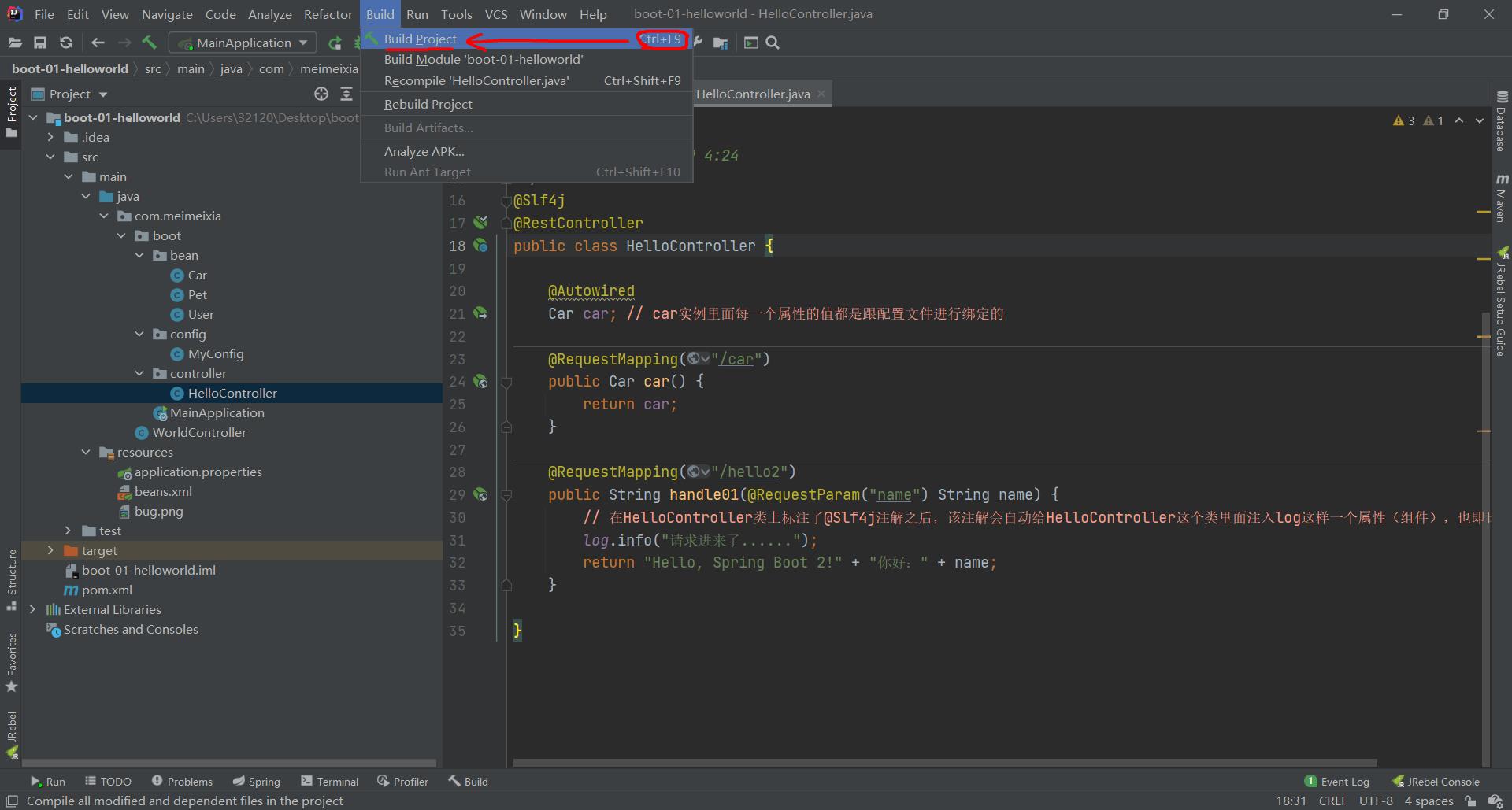
Task: Select Analyze APK... menu entry
Action: [x=526, y=151]
